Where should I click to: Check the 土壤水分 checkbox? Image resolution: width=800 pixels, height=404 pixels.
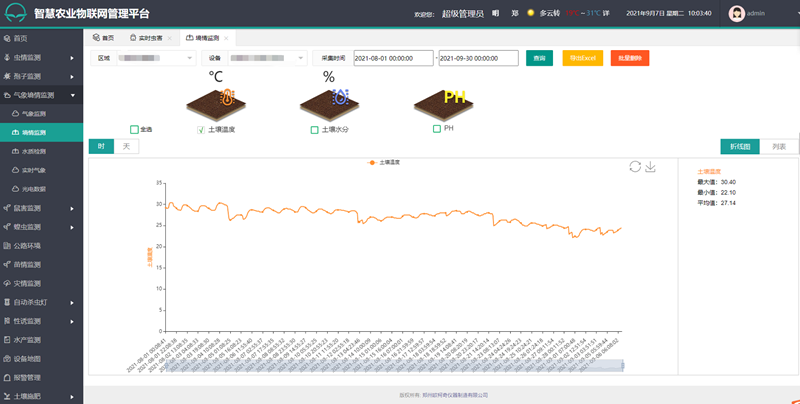click(x=314, y=130)
